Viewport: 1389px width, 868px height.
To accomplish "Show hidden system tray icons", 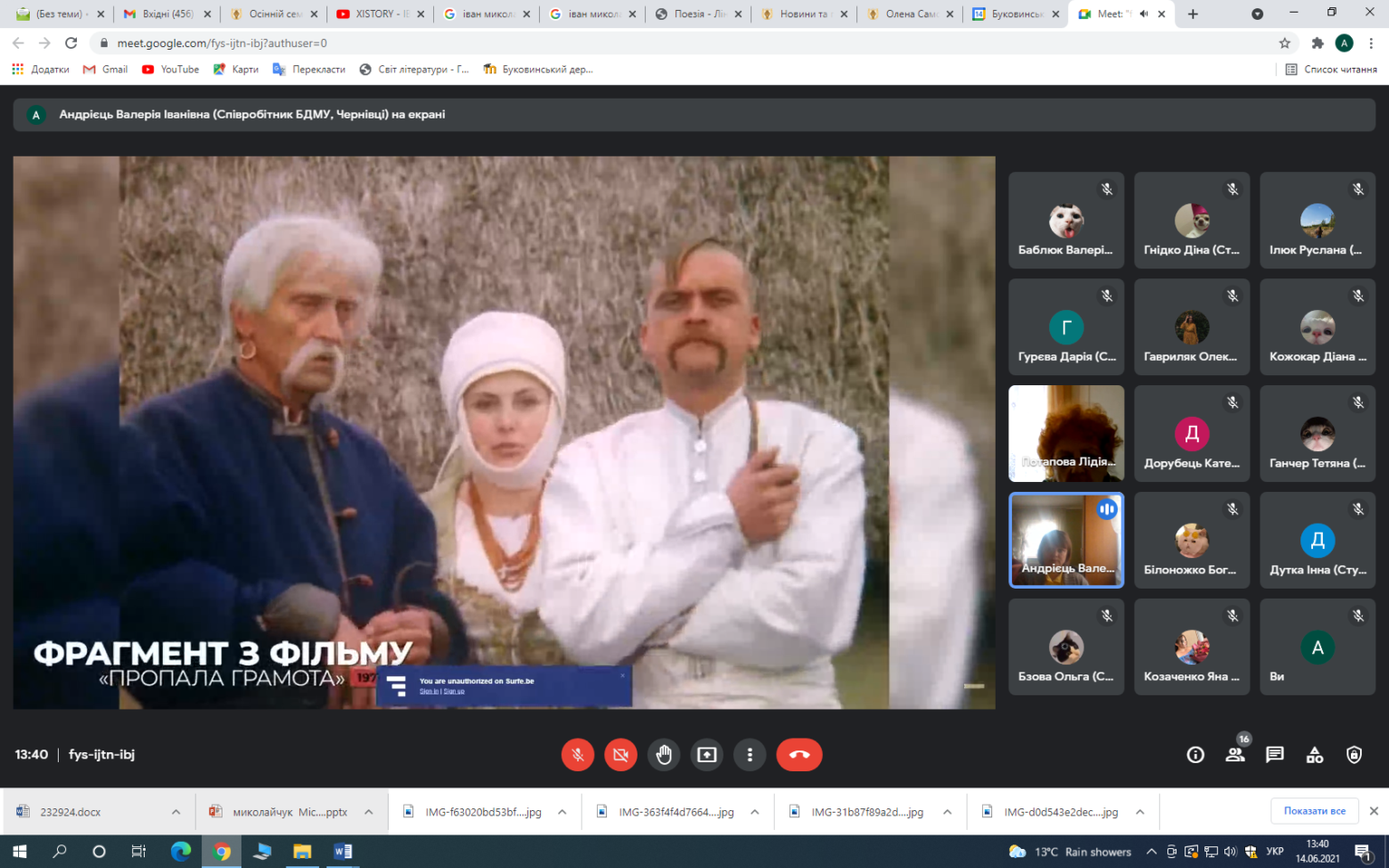I will click(x=1151, y=851).
